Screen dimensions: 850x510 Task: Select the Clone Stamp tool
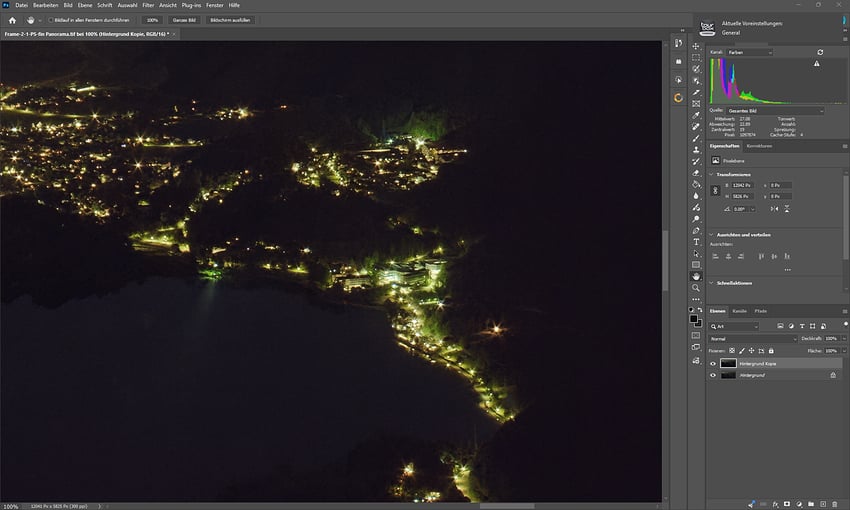pyautogui.click(x=696, y=150)
